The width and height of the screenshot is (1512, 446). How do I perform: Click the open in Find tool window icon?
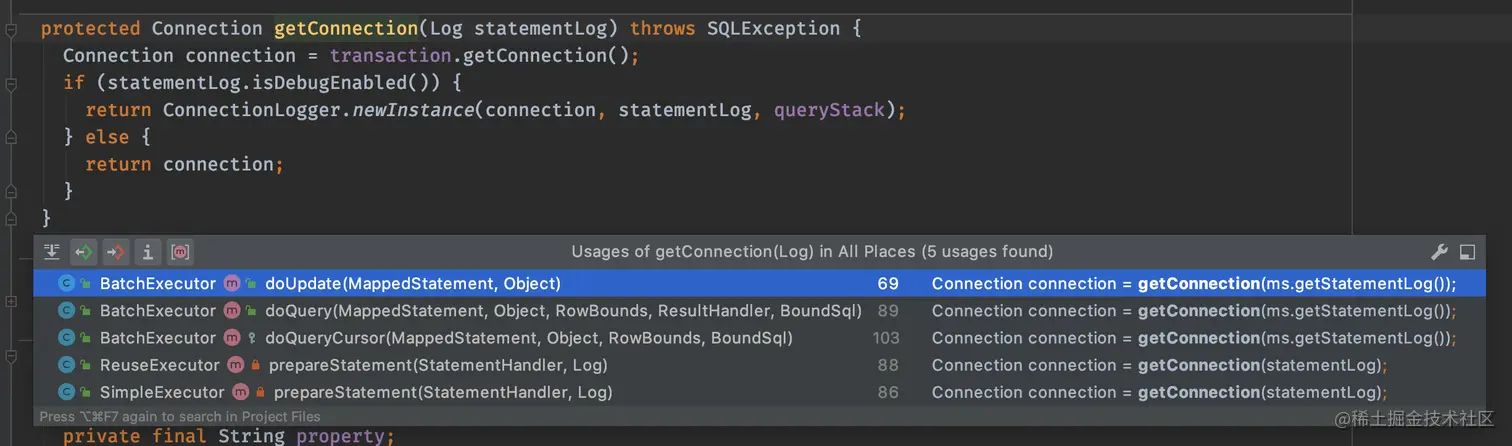tap(1468, 252)
